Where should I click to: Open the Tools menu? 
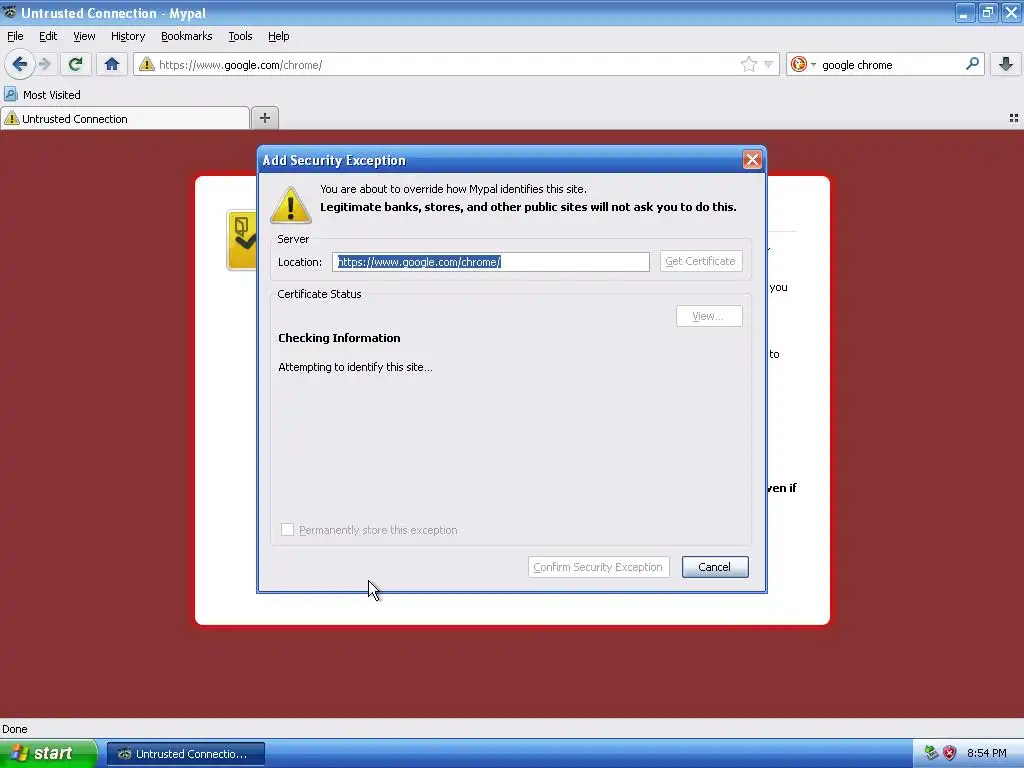(240, 36)
